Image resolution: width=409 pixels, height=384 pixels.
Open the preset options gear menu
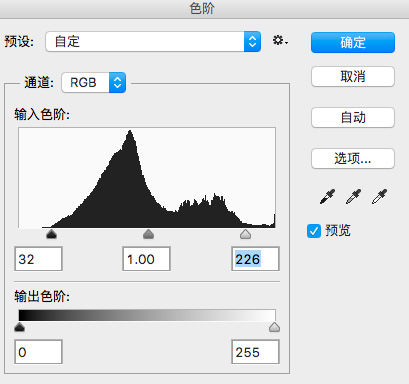pyautogui.click(x=280, y=41)
